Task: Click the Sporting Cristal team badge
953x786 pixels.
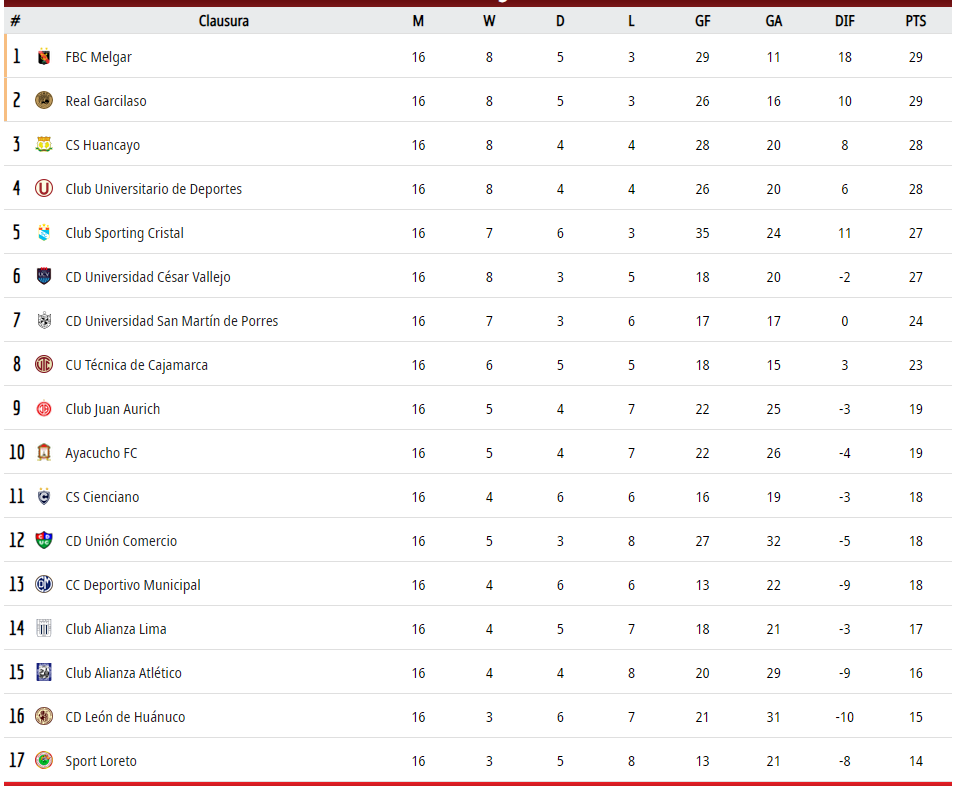Action: (x=44, y=232)
